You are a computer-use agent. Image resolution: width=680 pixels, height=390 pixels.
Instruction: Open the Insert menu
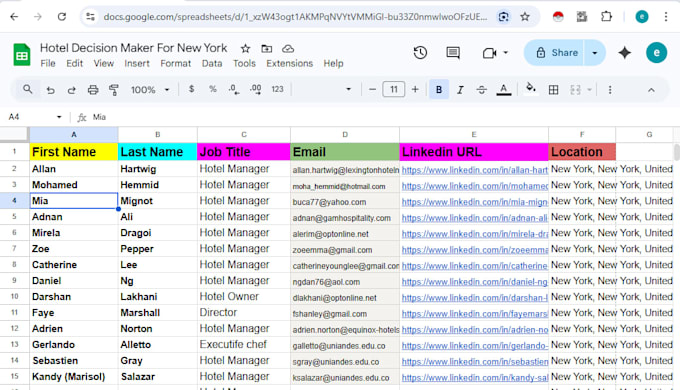point(137,63)
